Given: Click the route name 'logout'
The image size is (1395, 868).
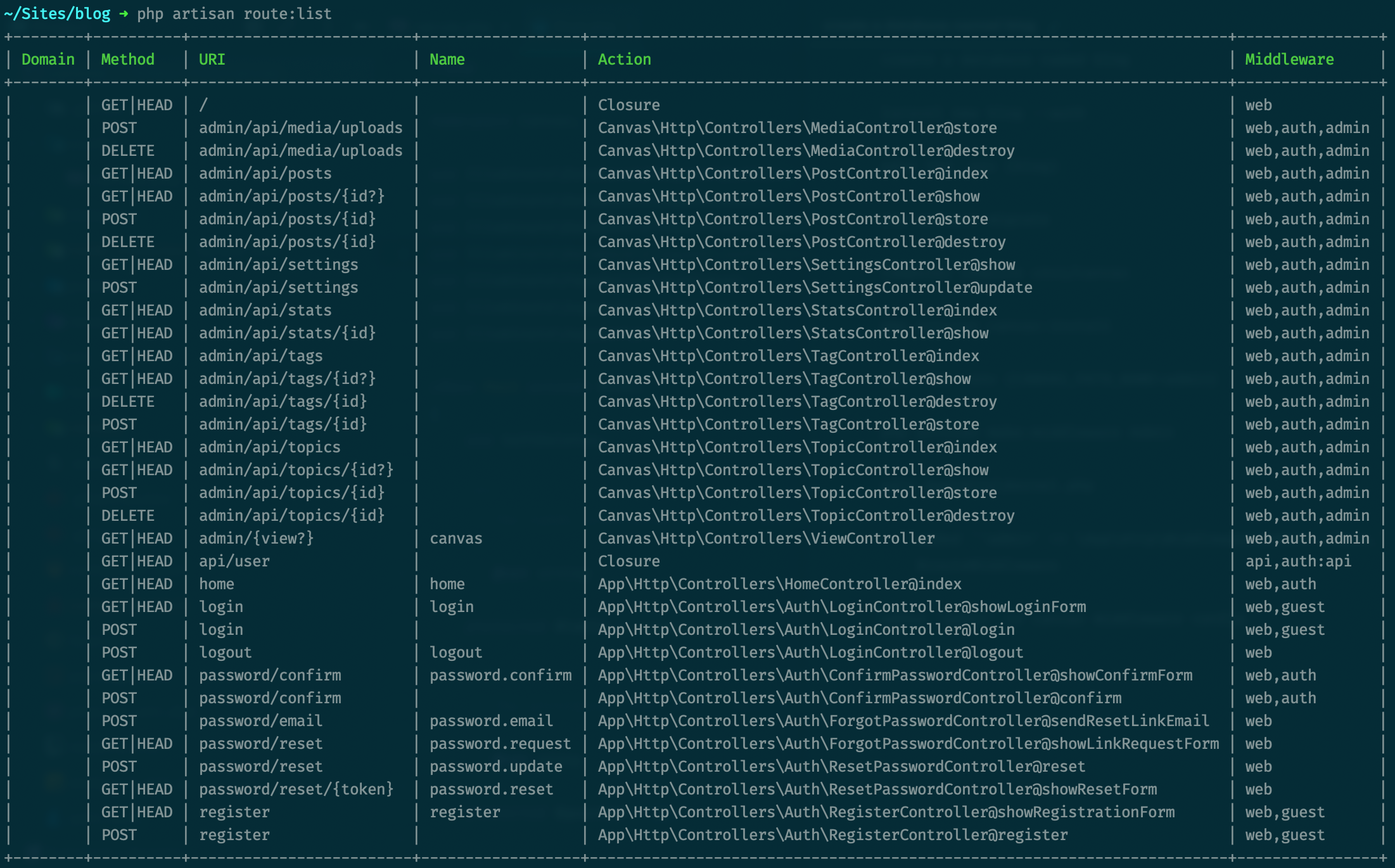Looking at the screenshot, I should click(456, 653).
